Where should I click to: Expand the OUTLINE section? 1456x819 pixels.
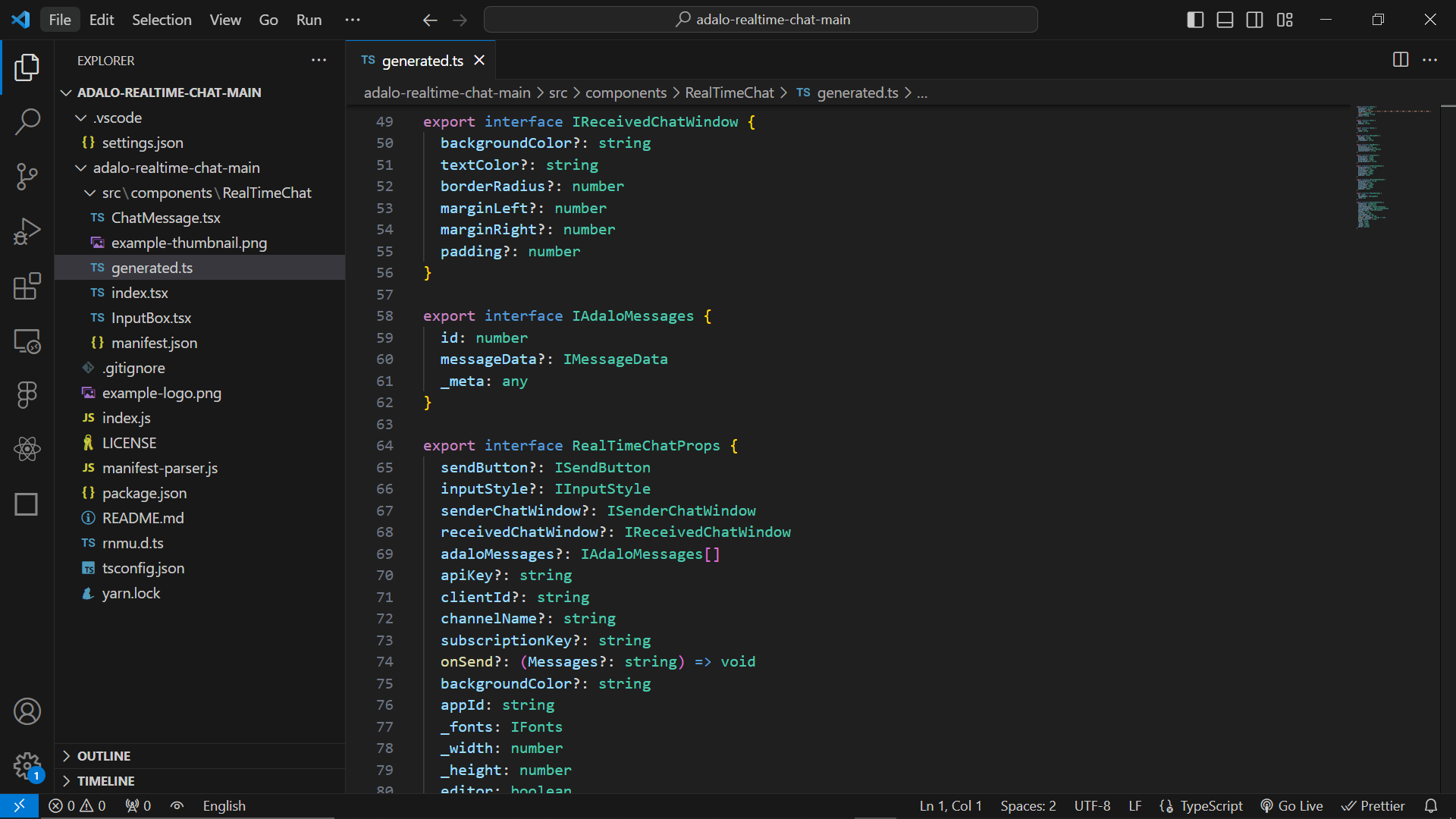104,756
